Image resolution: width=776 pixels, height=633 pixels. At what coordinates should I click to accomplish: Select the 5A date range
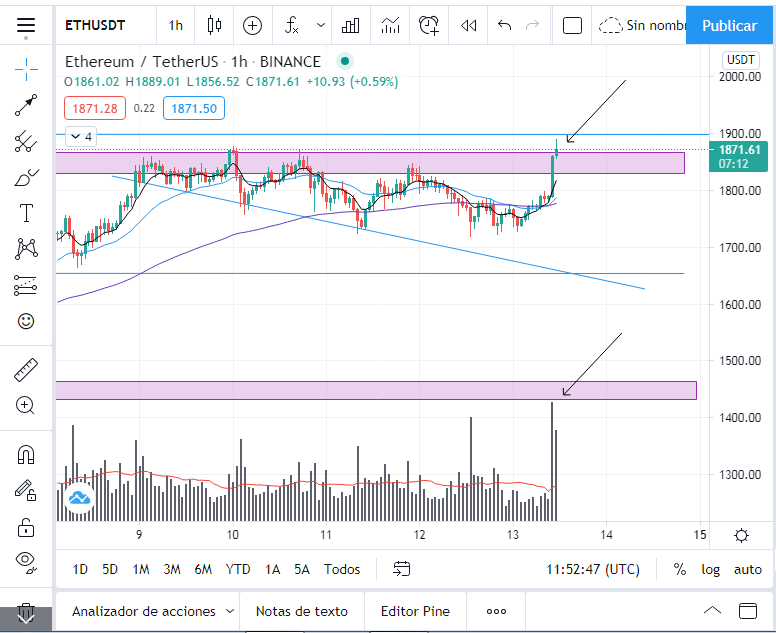(x=302, y=569)
